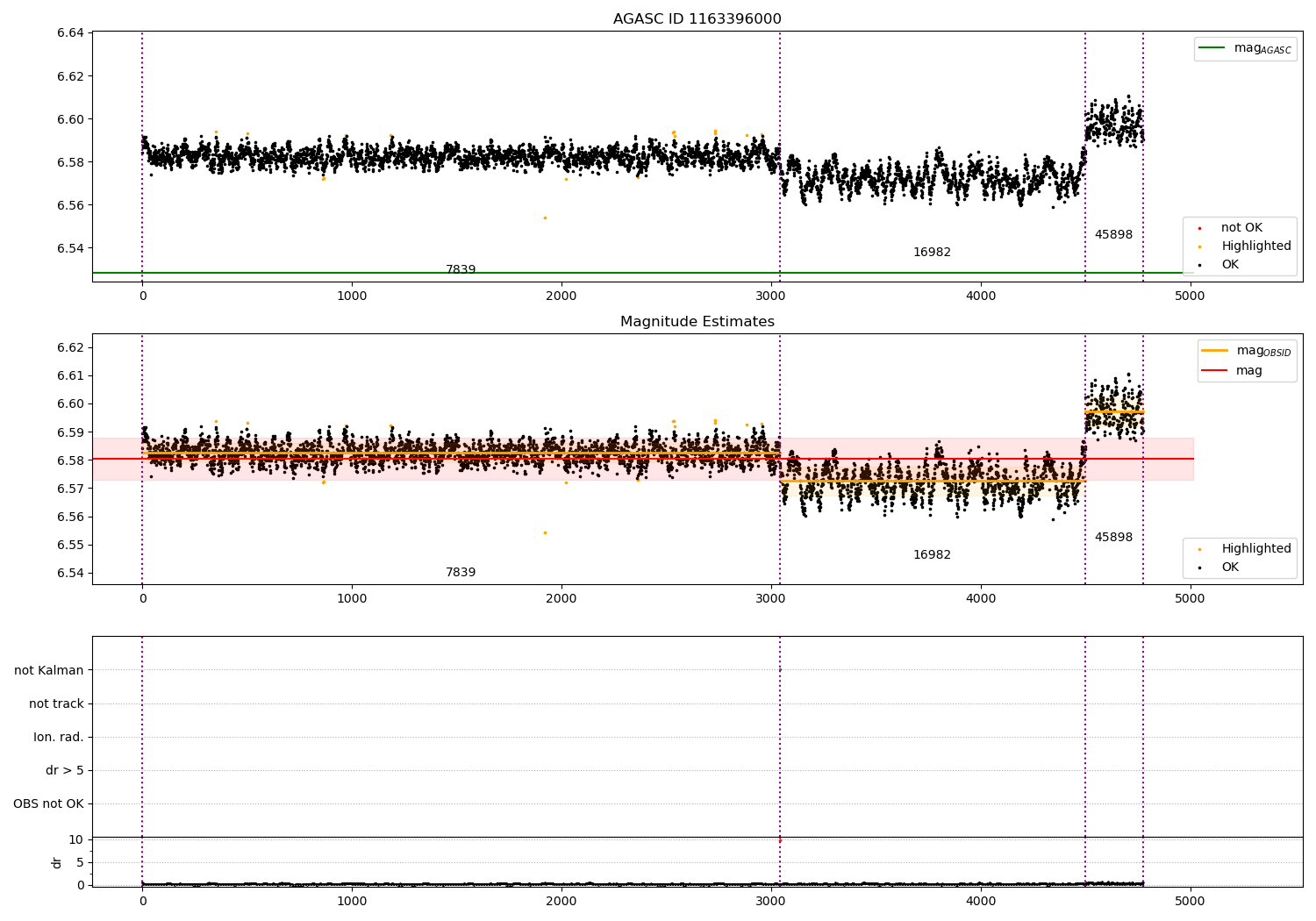Image resolution: width=1316 pixels, height=921 pixels.
Task: Click the orange outlier near 6.554 in Magnitude Estimates plot
Action: (545, 532)
